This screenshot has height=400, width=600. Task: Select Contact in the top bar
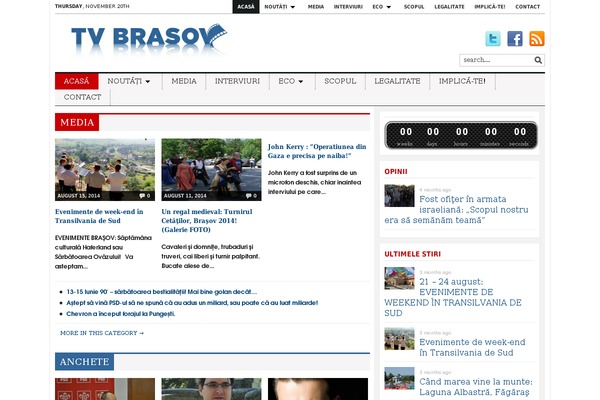(x=528, y=7)
